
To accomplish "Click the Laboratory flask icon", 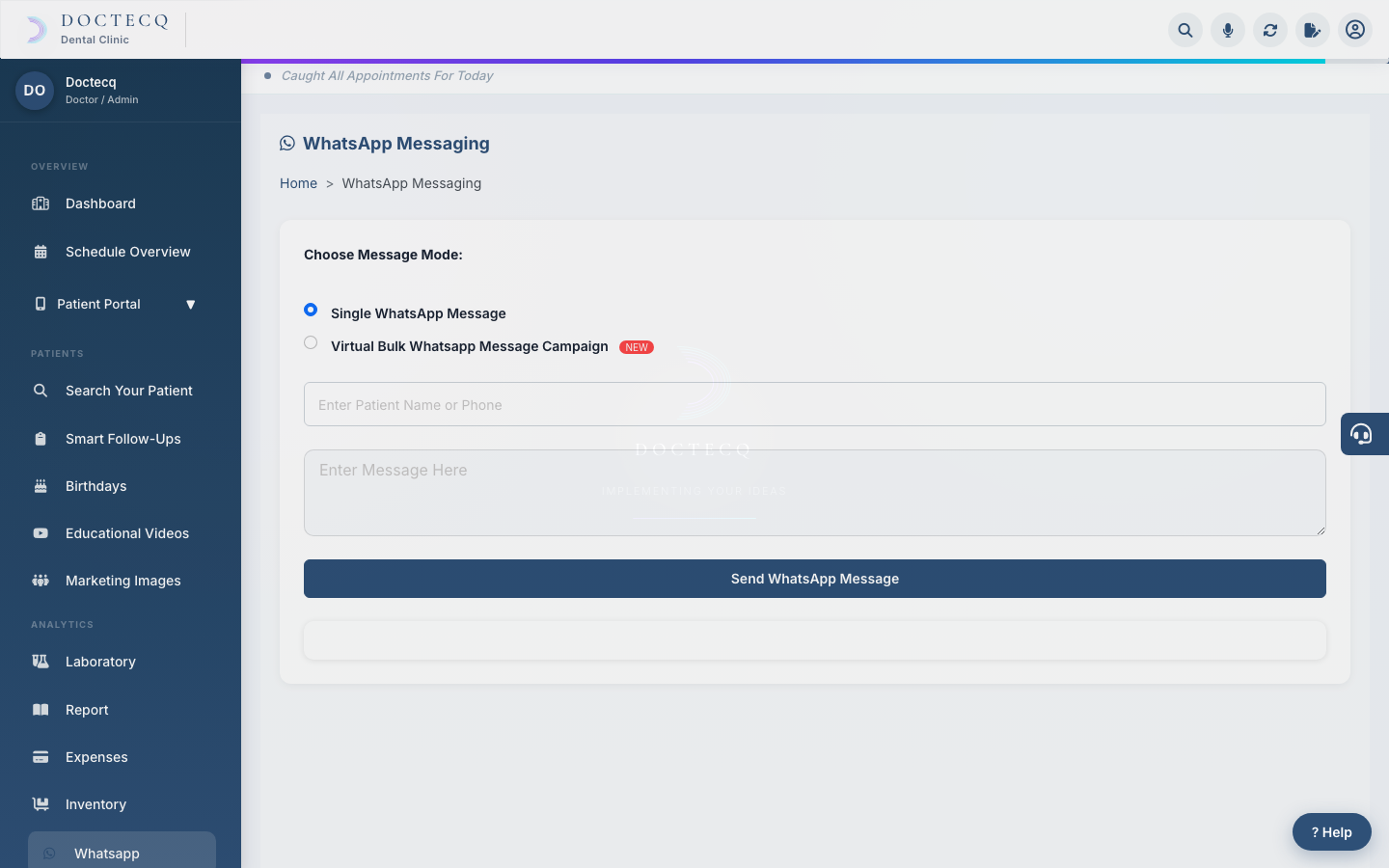I will point(41,662).
